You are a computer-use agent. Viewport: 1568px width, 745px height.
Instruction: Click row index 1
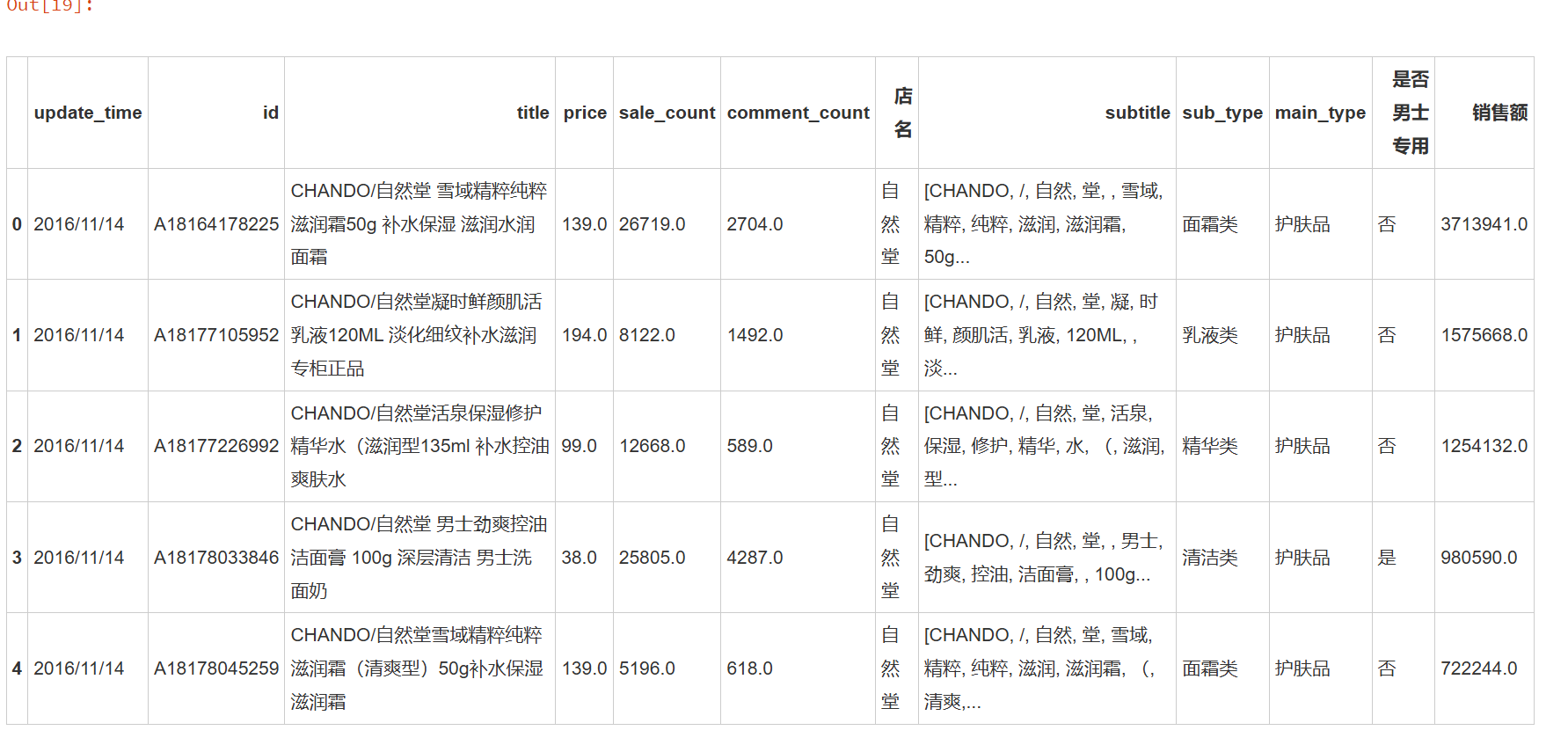(x=17, y=335)
